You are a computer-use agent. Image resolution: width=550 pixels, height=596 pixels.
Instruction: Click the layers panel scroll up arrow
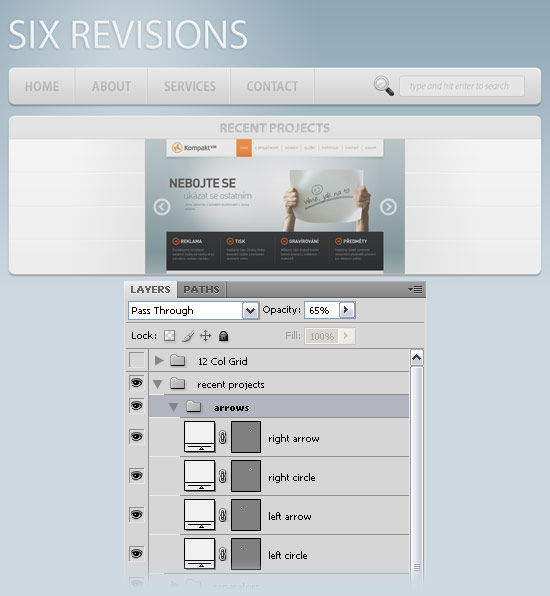pyautogui.click(x=417, y=358)
